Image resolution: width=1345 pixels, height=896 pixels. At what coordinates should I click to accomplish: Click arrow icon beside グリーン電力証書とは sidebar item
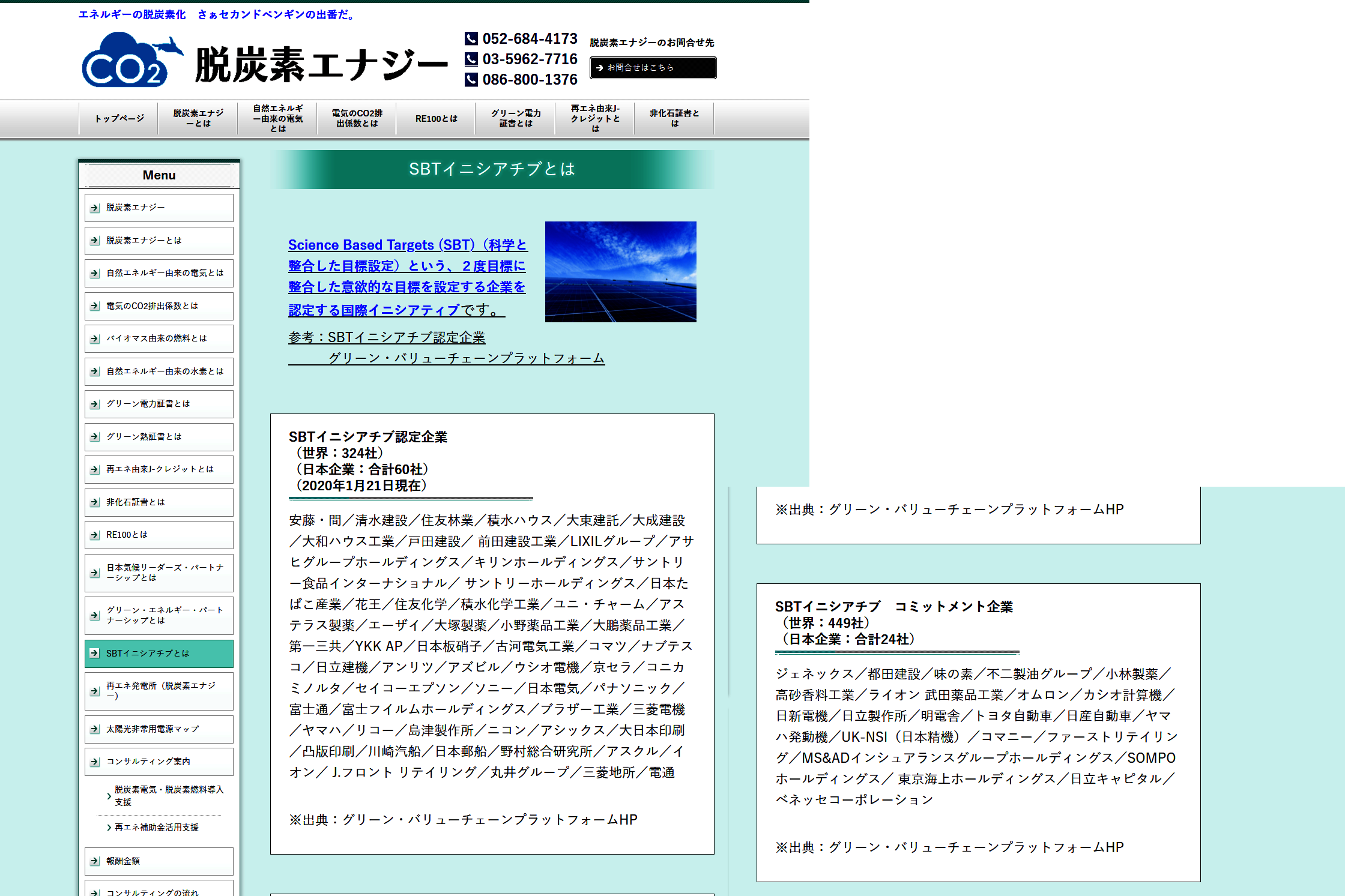(x=95, y=404)
